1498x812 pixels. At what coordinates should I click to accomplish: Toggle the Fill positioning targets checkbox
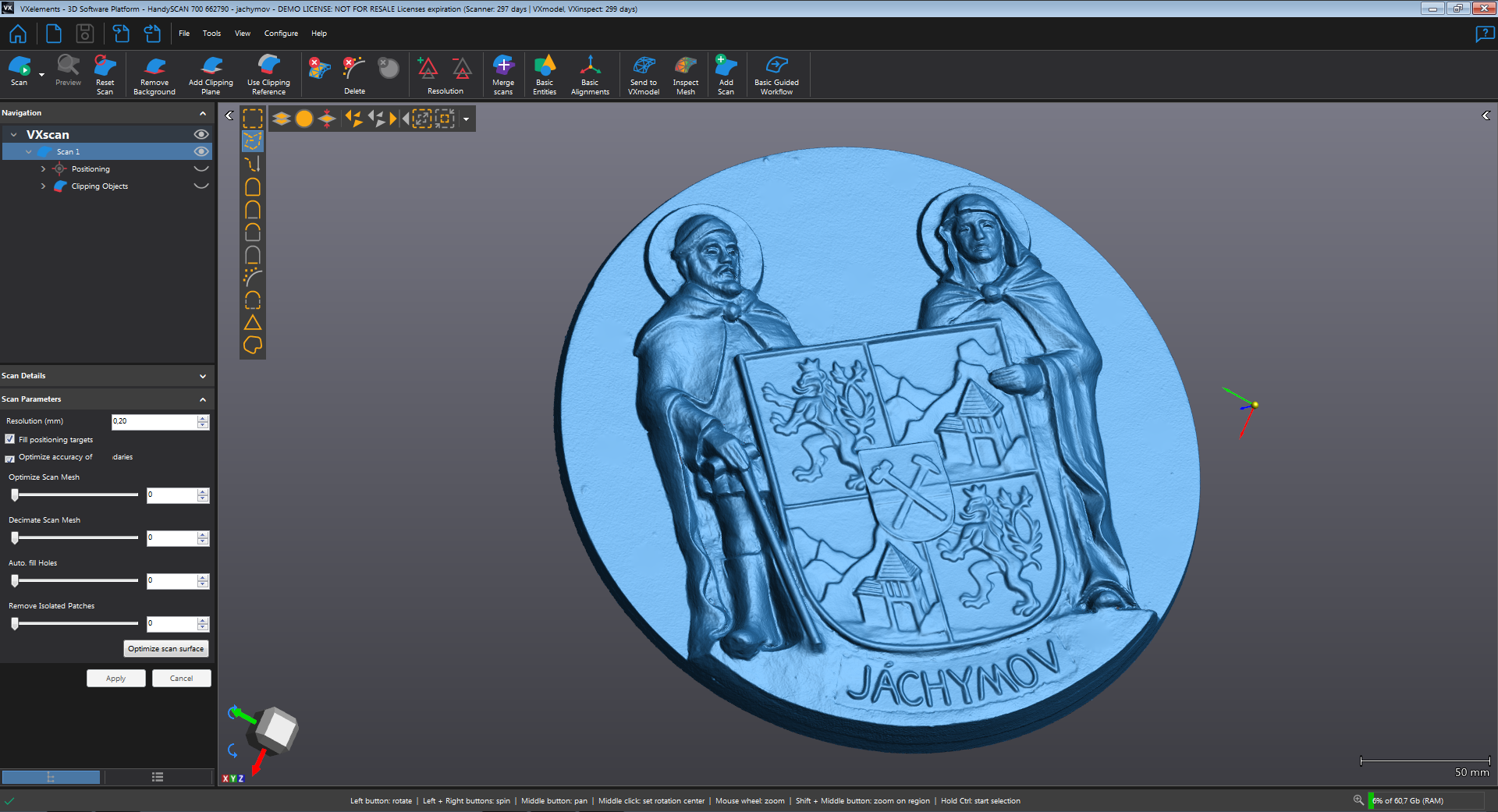click(x=10, y=439)
